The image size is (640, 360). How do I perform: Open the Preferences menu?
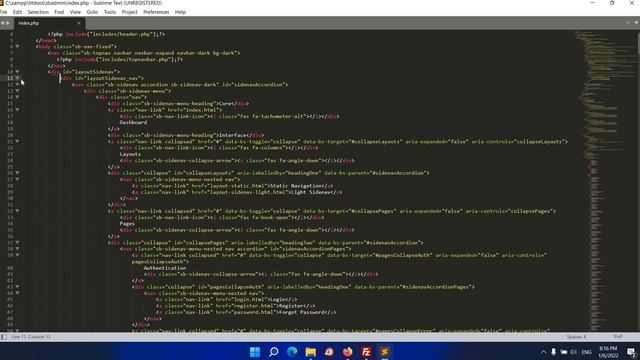click(156, 12)
